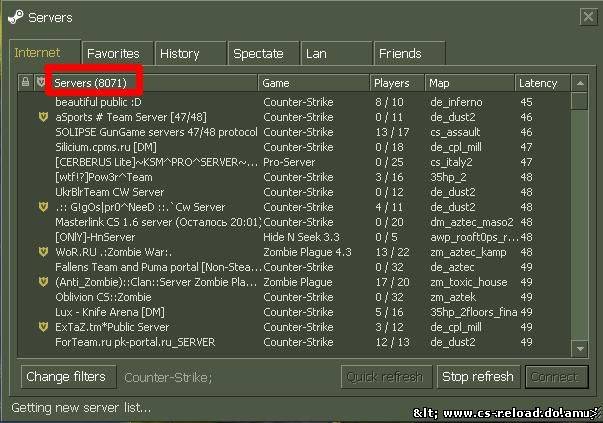Select the shield icon beside ExTaZ.tm Public Server
The width and height of the screenshot is (603, 423).
point(43,327)
